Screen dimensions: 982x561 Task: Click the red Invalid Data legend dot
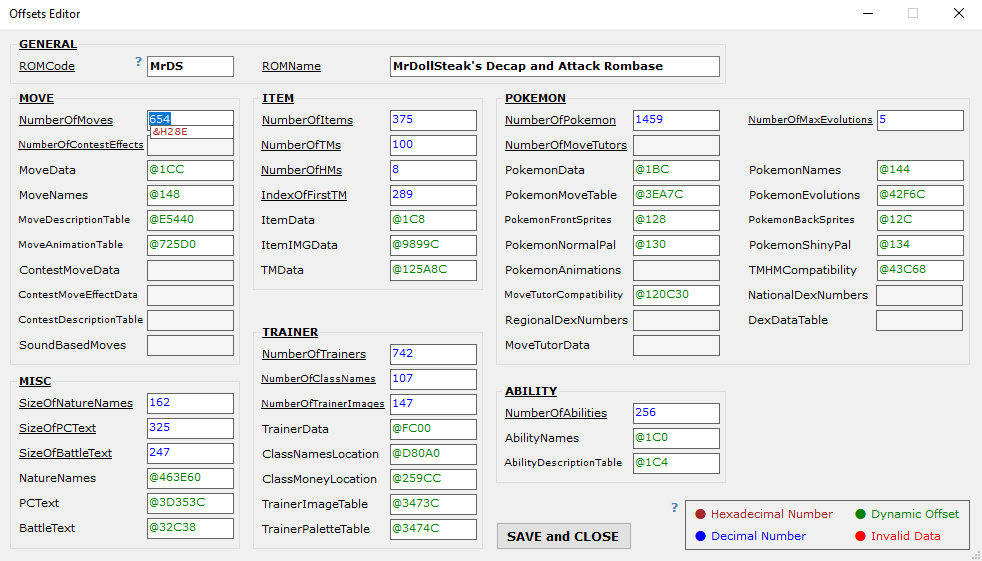(860, 536)
